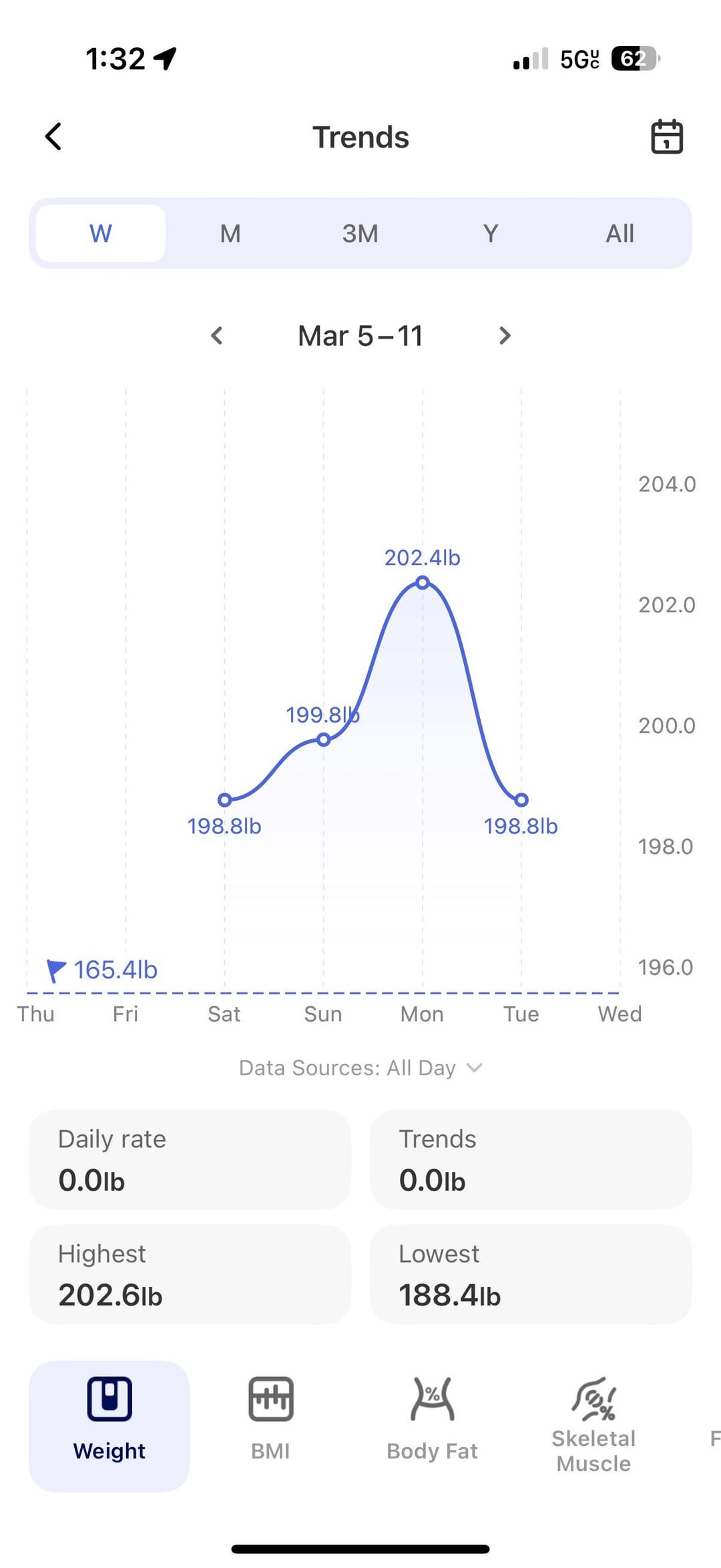
Task: Select the Monday 202.4lb data point
Action: coord(422,582)
